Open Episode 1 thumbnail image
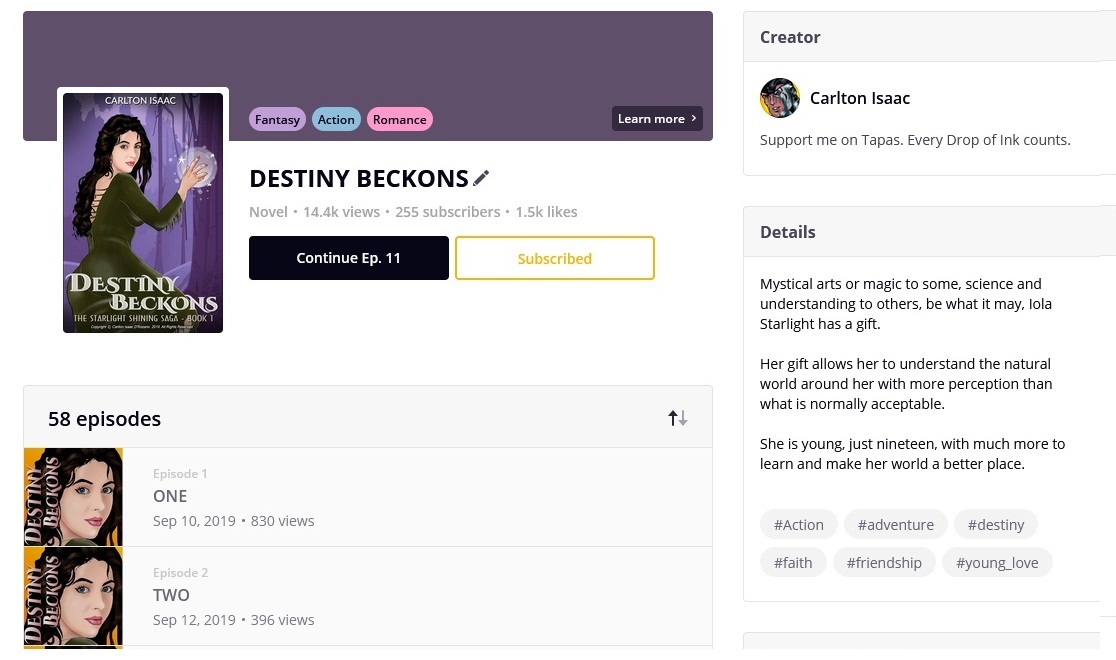Image resolution: width=1116 pixels, height=660 pixels. (73, 497)
